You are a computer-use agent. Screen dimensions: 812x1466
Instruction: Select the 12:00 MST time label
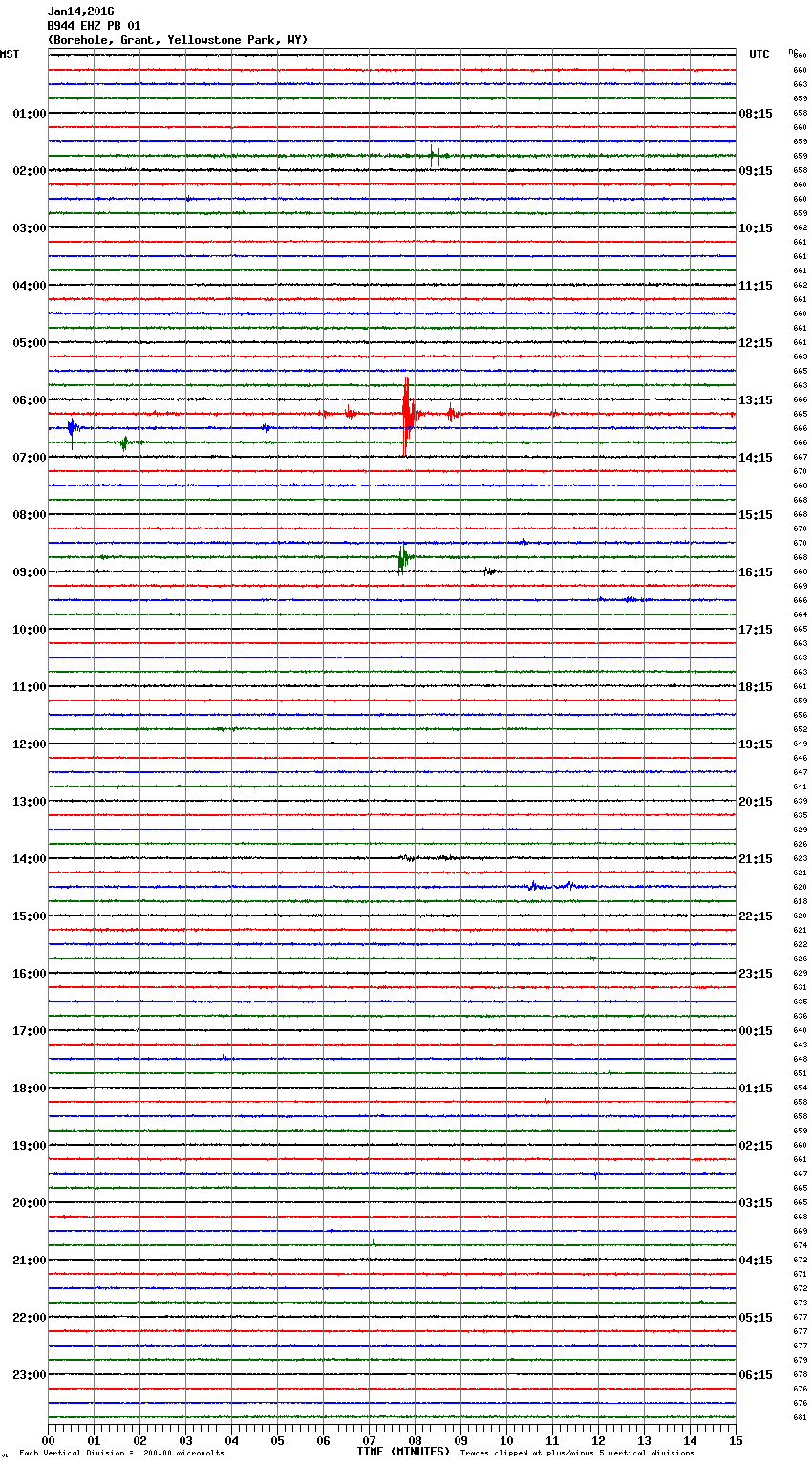(30, 744)
